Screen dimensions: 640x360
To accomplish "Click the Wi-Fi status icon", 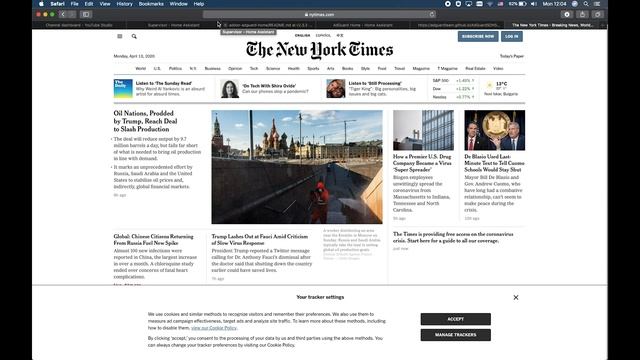I will [490, 4].
